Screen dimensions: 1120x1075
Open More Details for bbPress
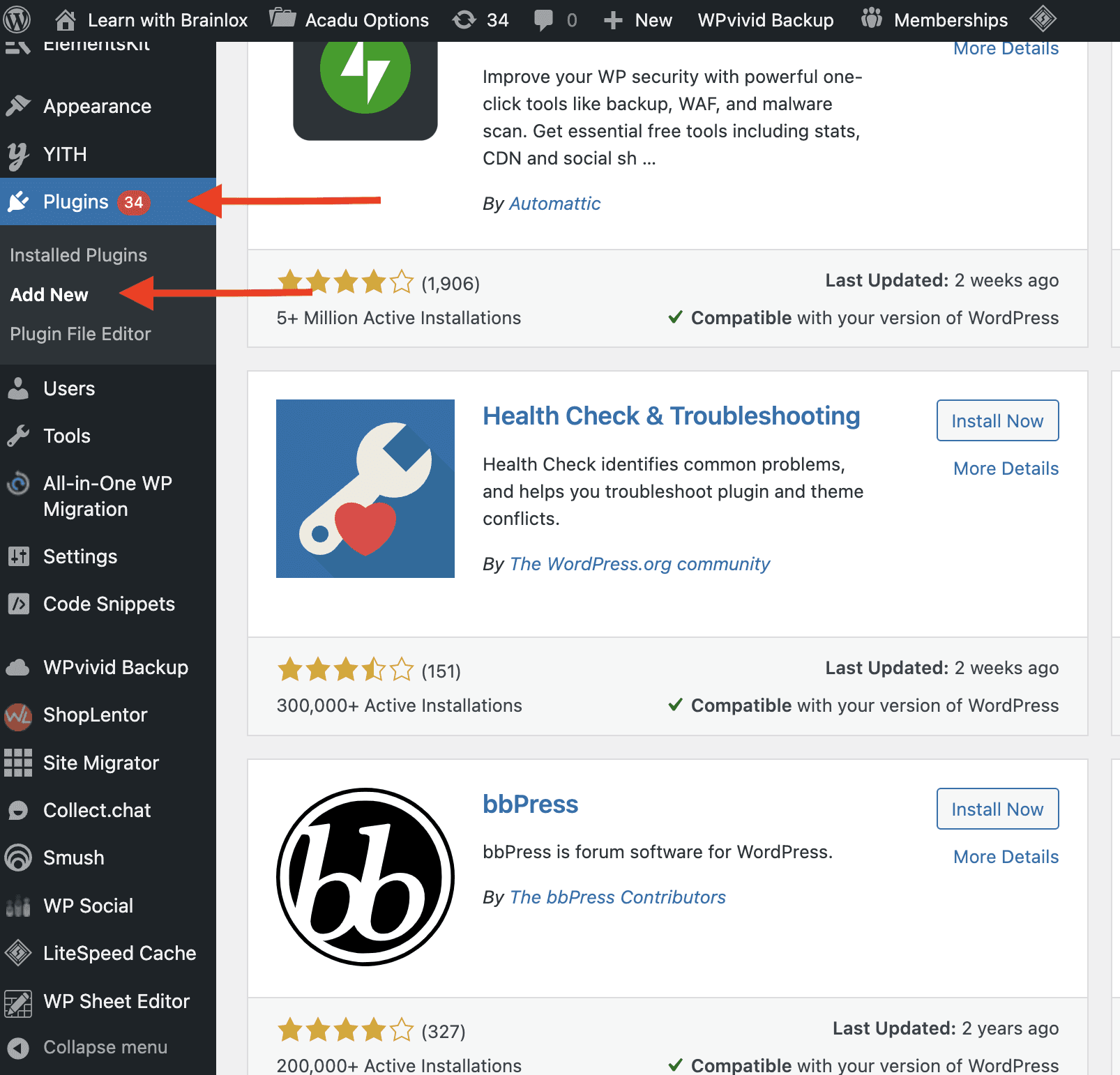pos(1005,856)
